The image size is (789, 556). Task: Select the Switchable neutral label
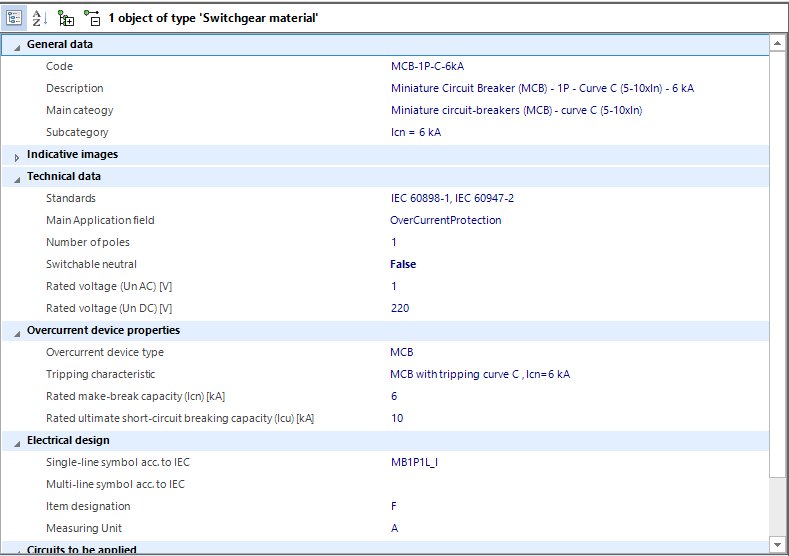click(x=91, y=264)
